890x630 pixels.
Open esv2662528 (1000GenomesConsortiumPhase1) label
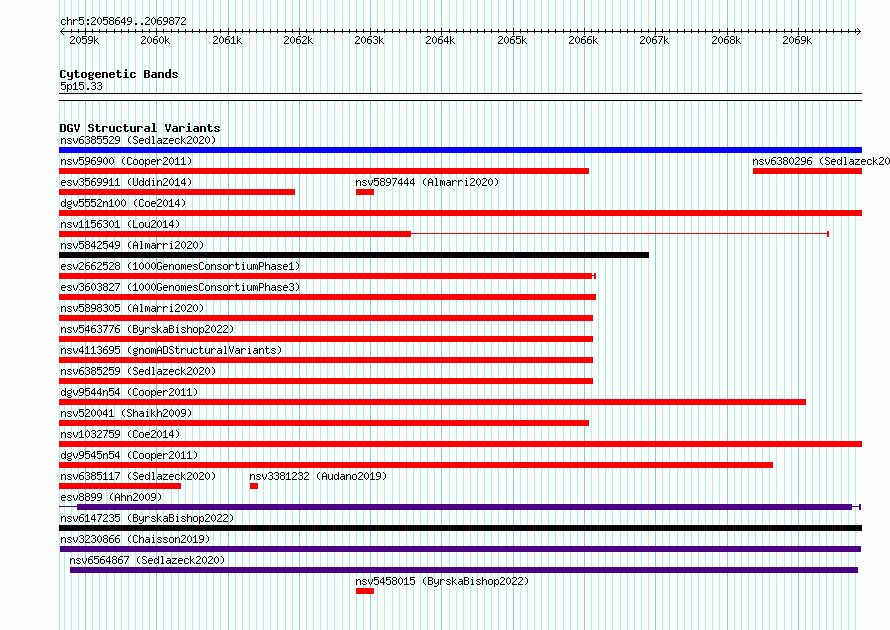click(x=180, y=266)
